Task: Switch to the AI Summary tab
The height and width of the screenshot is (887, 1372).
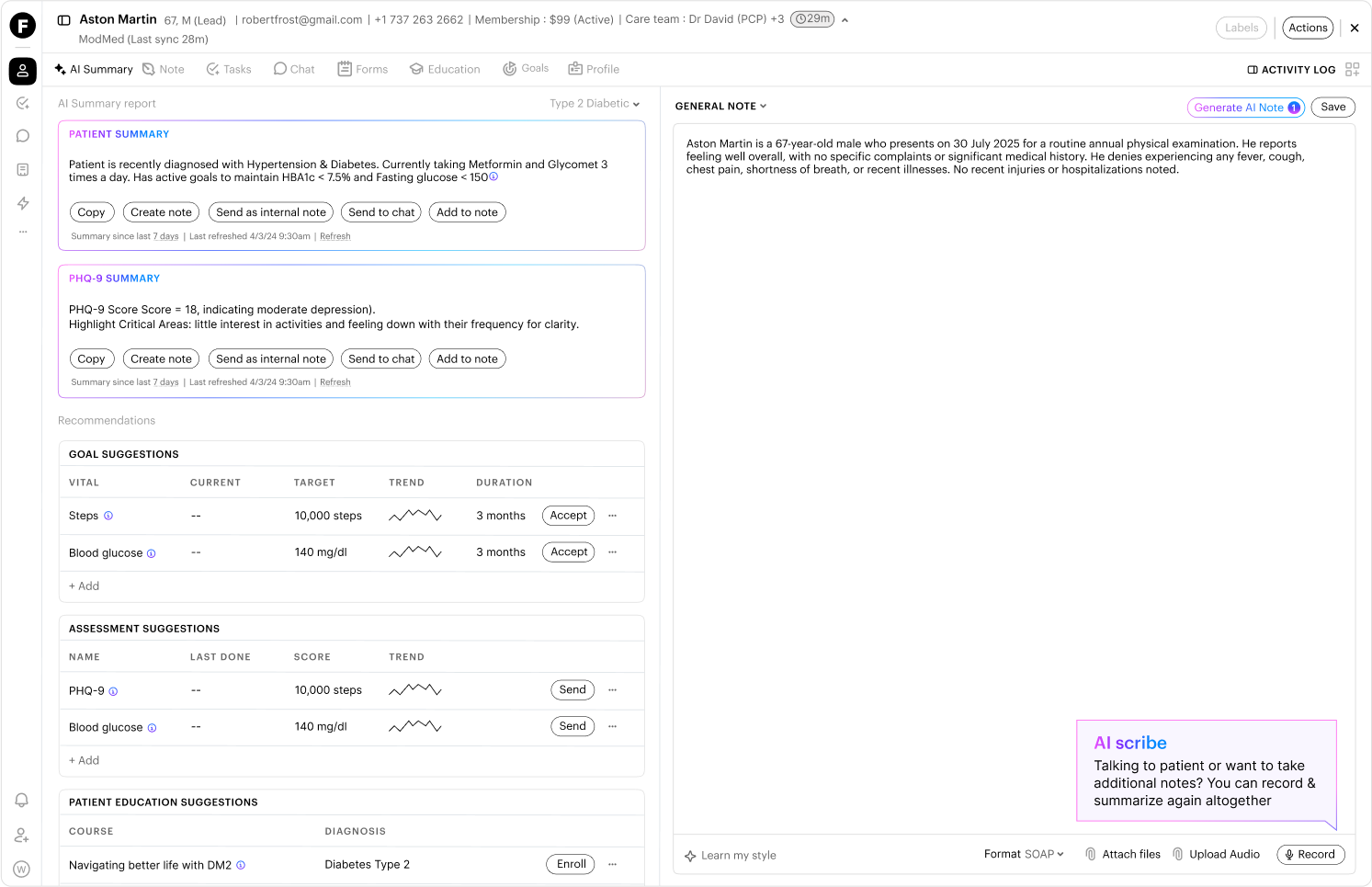Action: (94, 69)
